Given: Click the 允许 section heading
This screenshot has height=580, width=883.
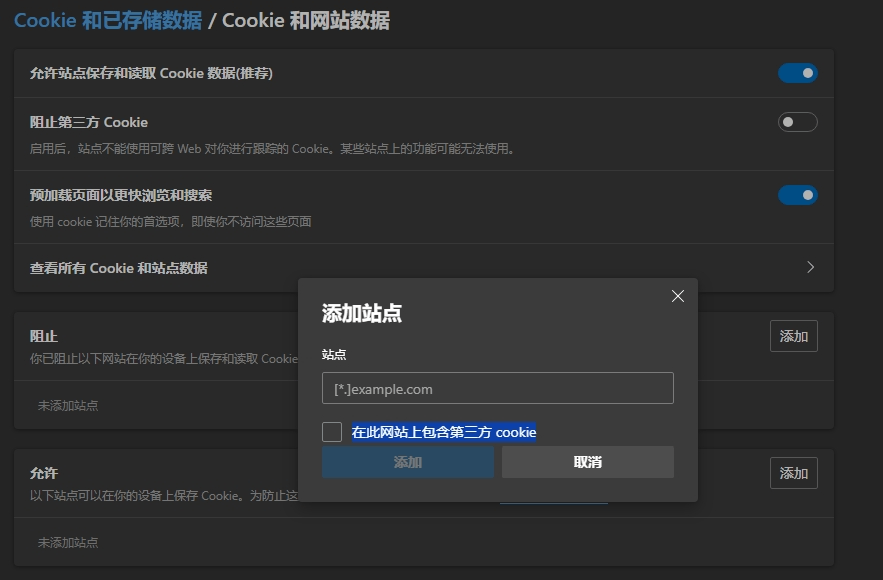Looking at the screenshot, I should point(44,473).
